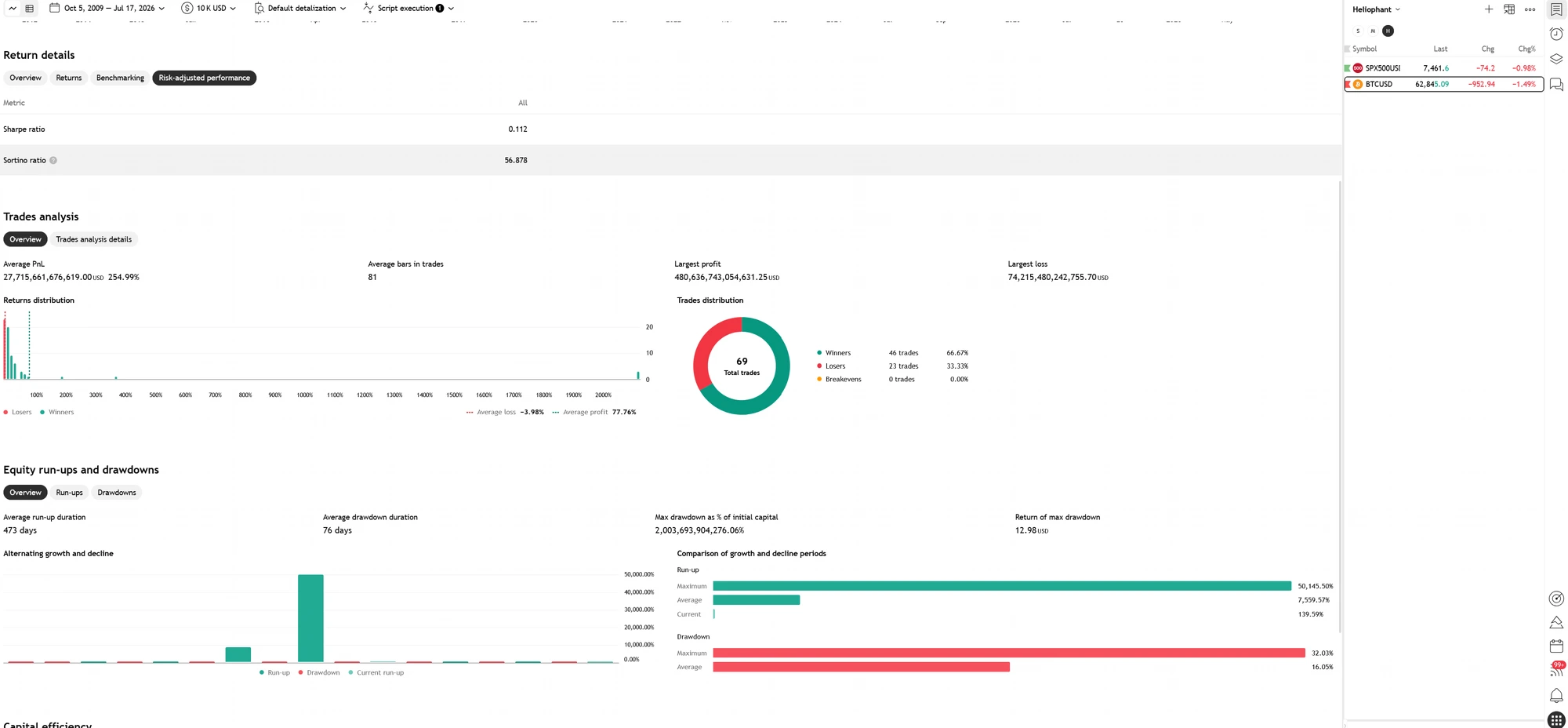Click the red flag on the BTCUSD row
Image resolution: width=1568 pixels, height=728 pixels.
pos(1347,84)
